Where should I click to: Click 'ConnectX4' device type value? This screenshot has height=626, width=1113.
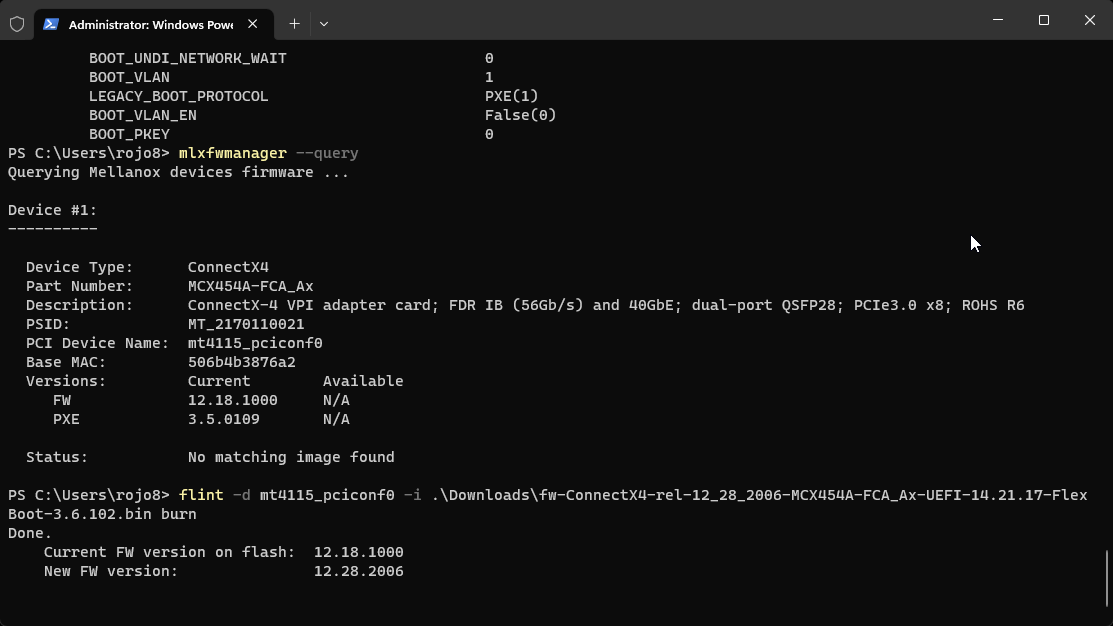tap(228, 268)
